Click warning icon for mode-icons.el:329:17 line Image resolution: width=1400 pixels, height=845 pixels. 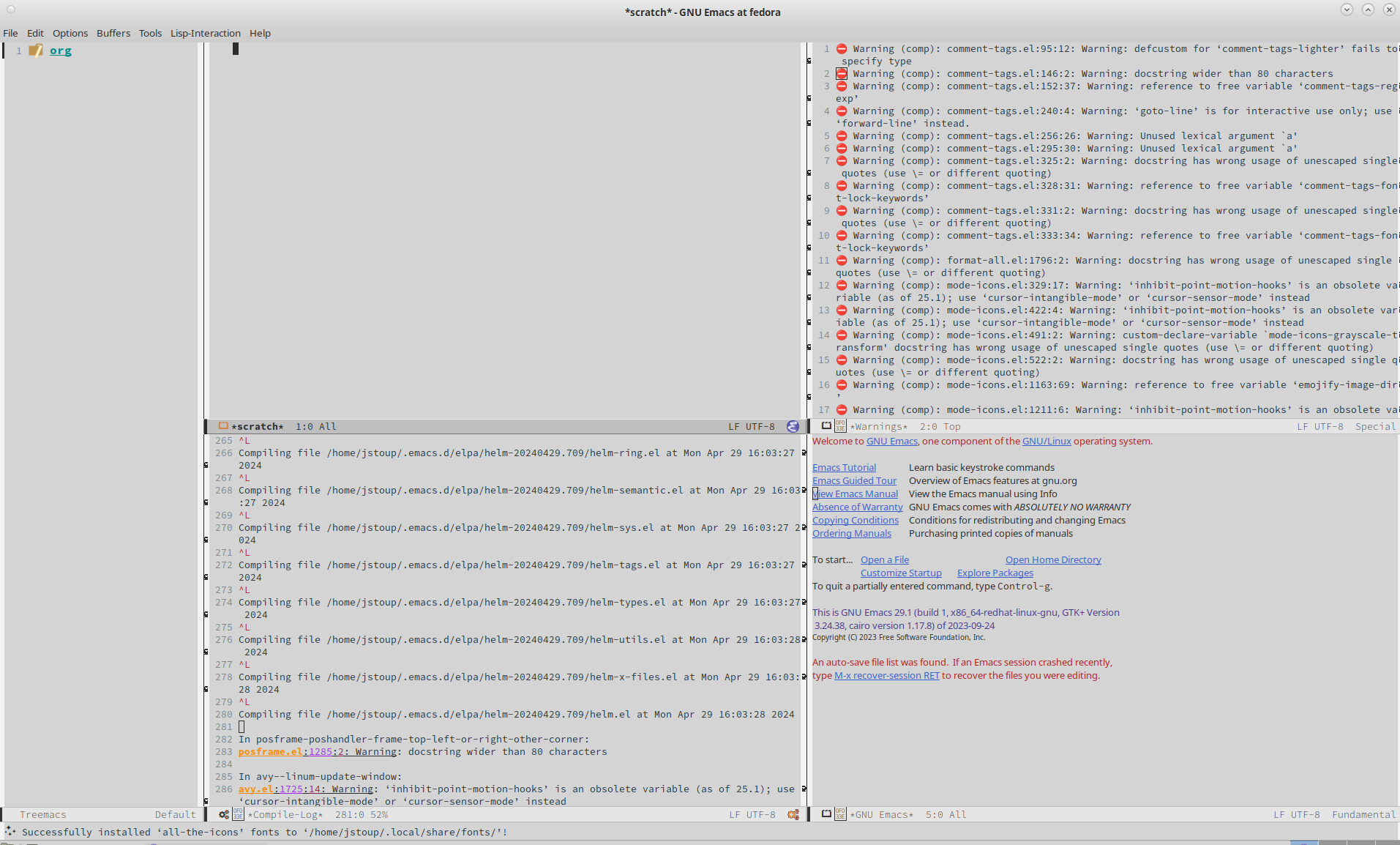[x=842, y=285]
